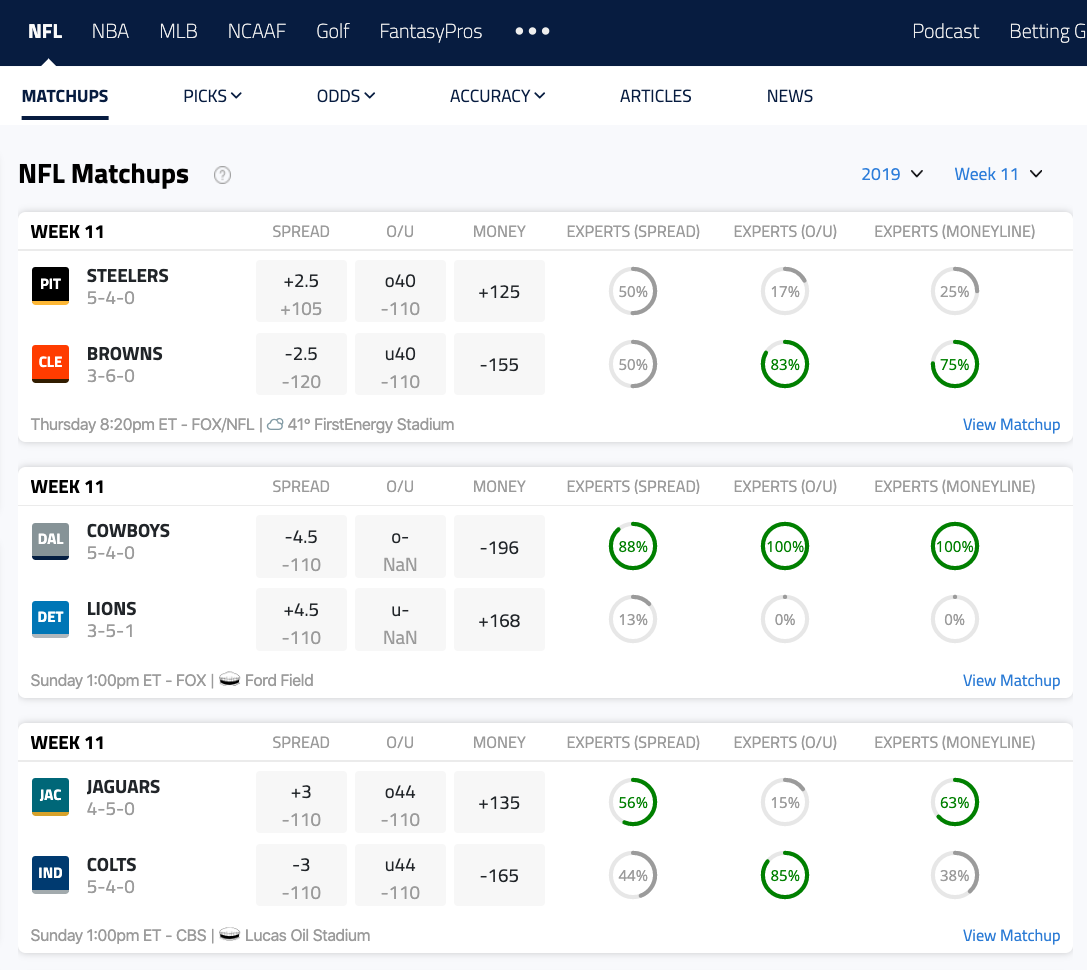Click the DET Lions team logo

51,618
